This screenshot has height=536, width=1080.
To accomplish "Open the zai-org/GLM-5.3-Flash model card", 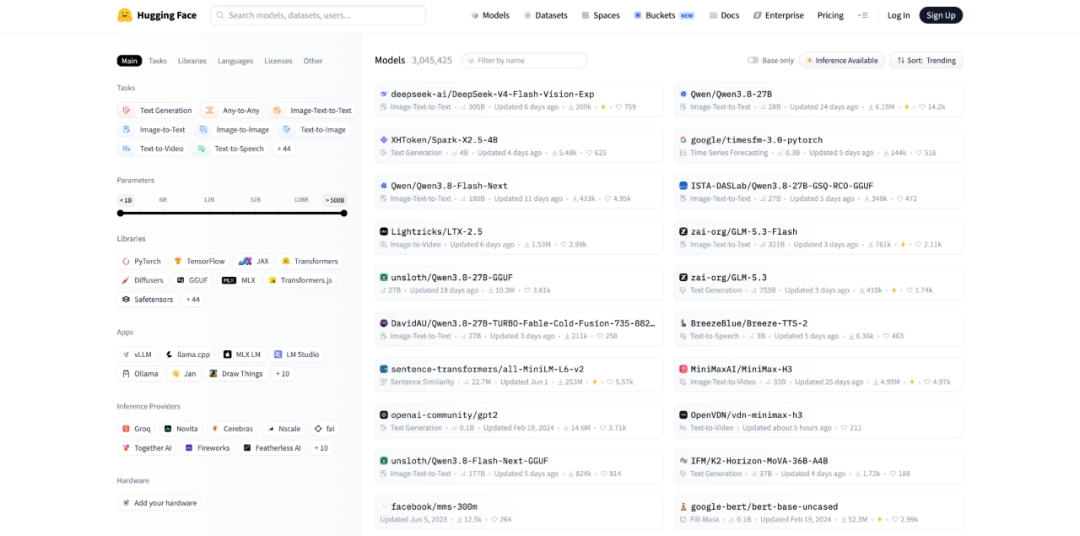I will pos(818,238).
